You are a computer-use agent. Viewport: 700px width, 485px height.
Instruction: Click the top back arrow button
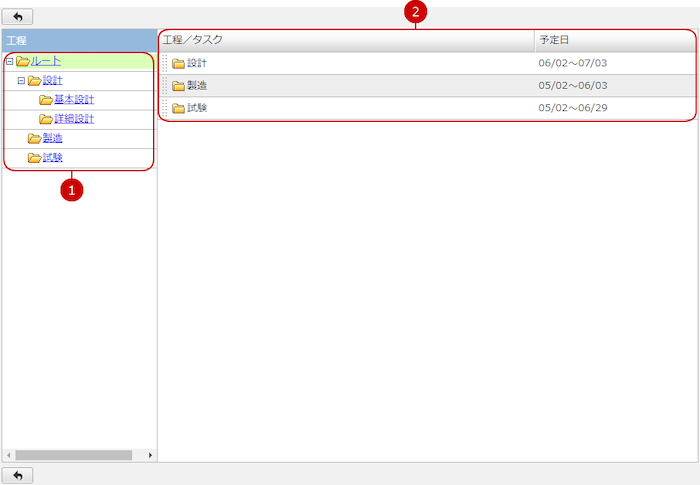17,17
